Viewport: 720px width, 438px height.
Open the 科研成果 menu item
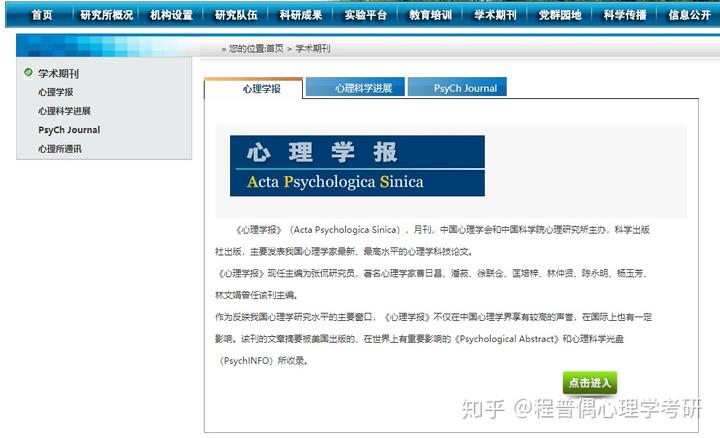tap(301, 15)
